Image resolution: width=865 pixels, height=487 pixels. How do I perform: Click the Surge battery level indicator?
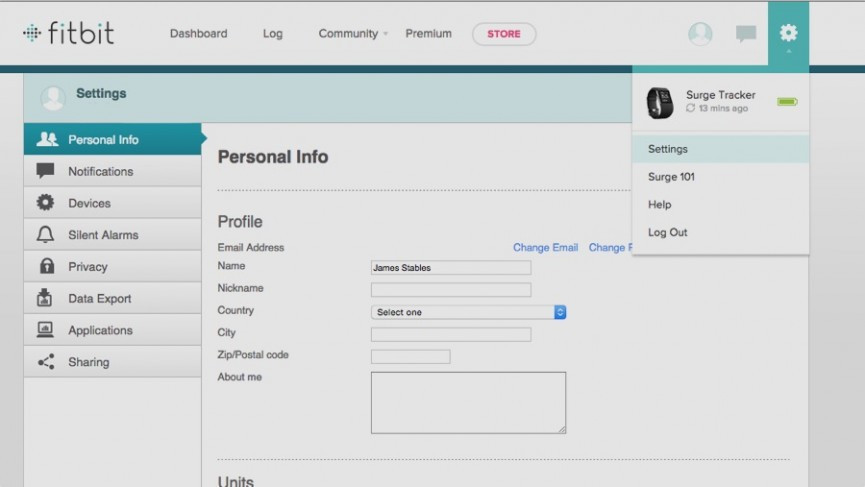(x=787, y=102)
